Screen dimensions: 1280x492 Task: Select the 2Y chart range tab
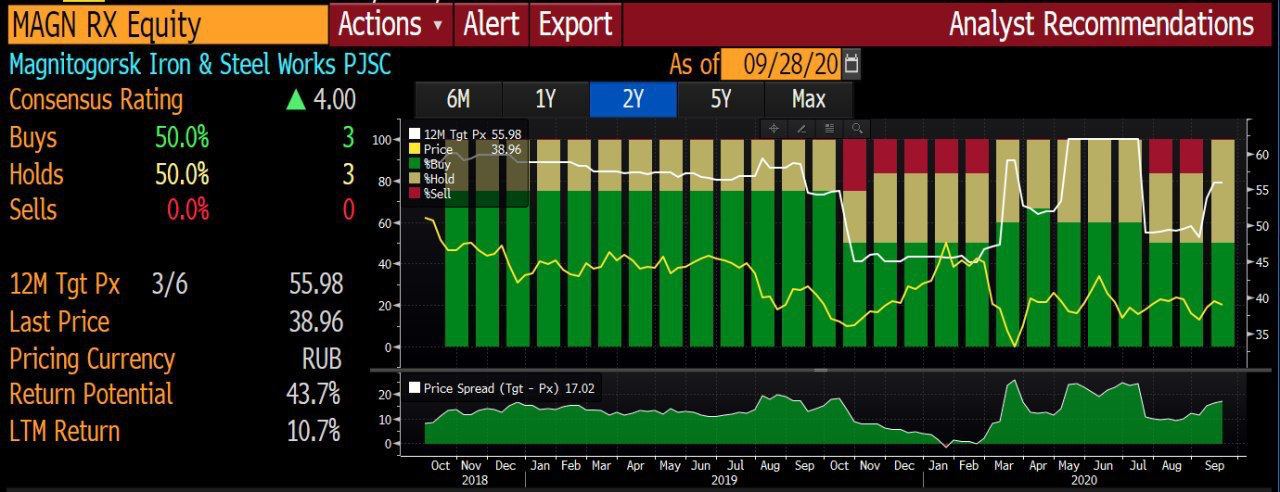click(633, 99)
